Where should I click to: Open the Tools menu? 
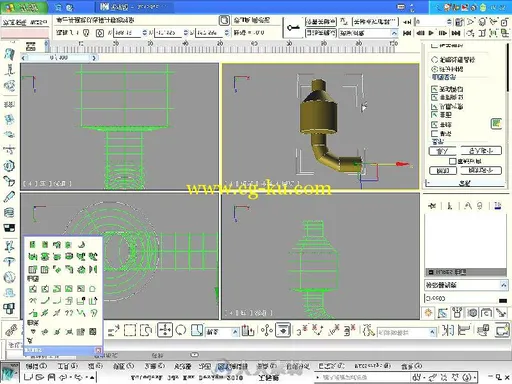tap(68, 366)
